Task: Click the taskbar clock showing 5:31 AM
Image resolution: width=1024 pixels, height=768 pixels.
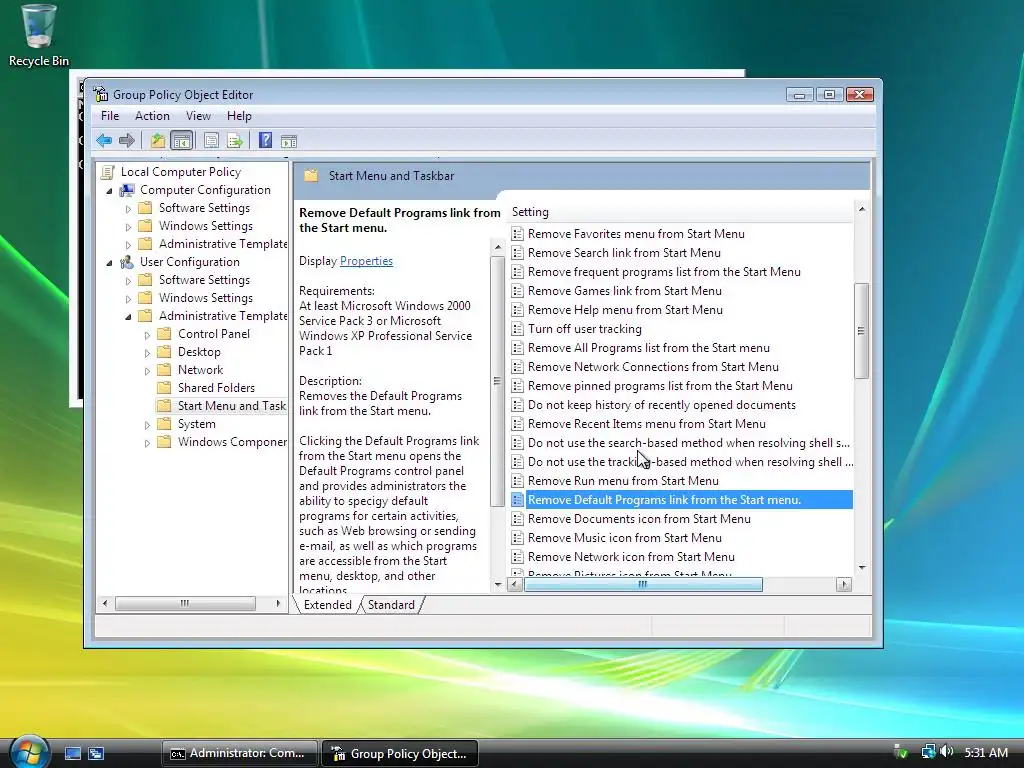Action: [986, 752]
